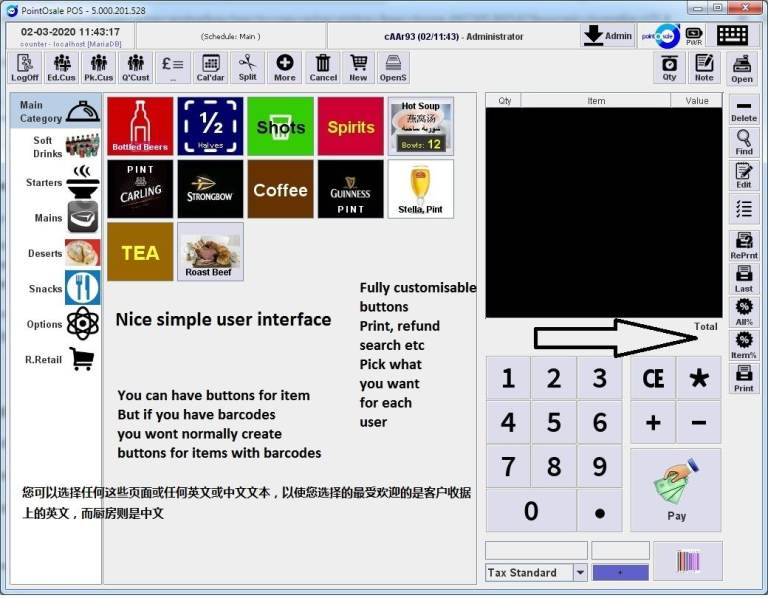Open the Admin download menu button
Screen dimensions: 768x598
click(608, 35)
